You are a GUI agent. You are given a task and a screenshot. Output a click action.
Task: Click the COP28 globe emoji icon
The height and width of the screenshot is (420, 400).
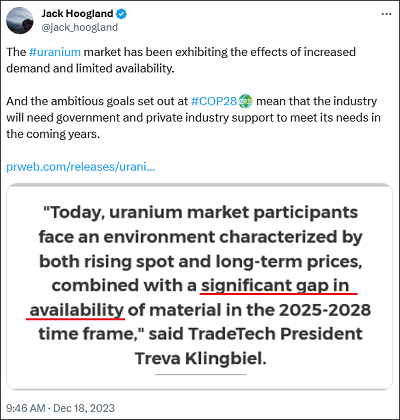(x=246, y=101)
